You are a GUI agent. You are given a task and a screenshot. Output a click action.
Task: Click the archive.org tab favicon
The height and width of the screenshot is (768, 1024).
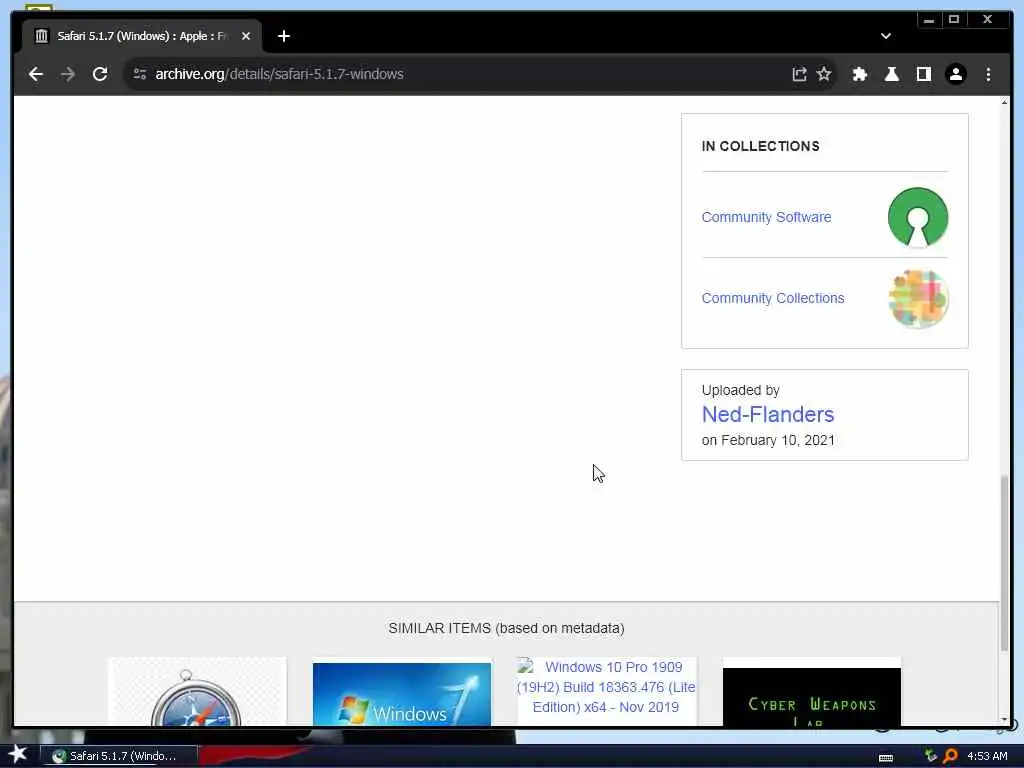42,36
